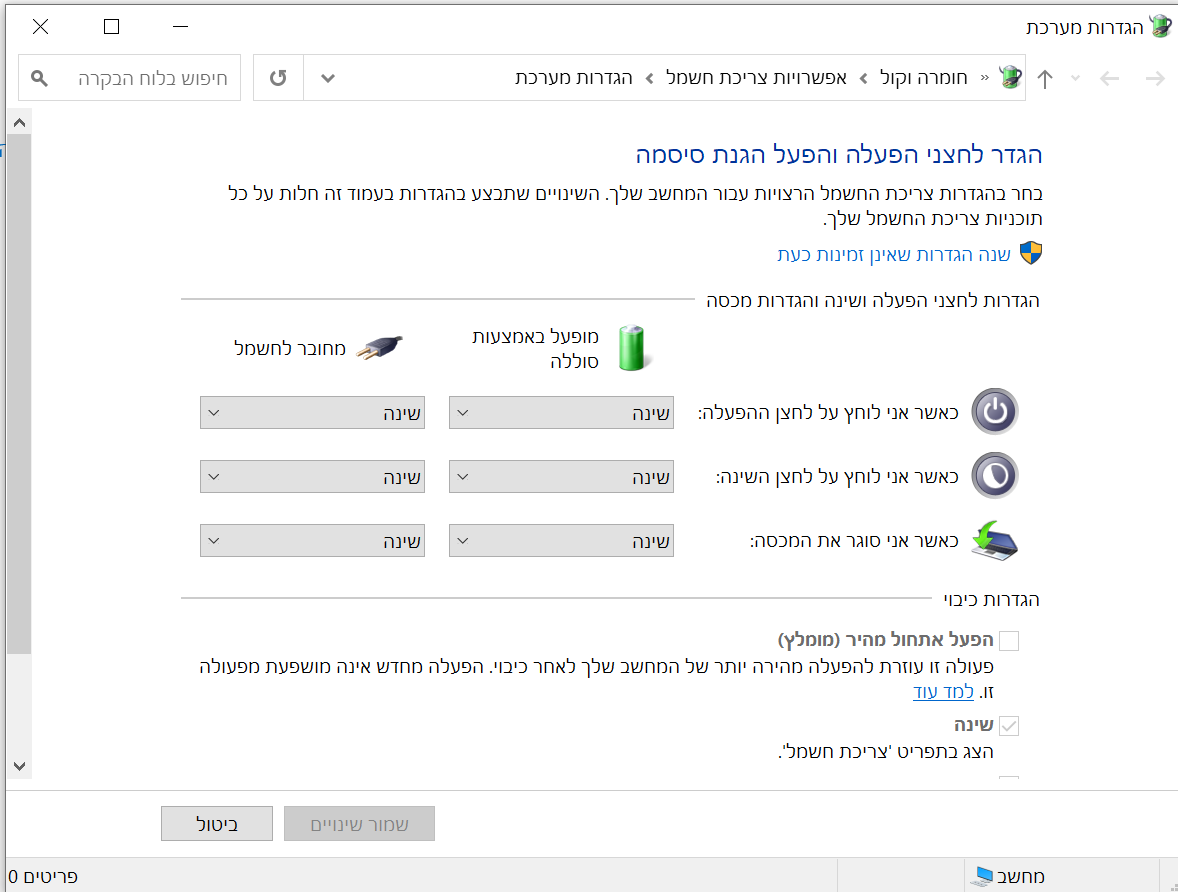Close the system settings window
1178x892 pixels.
pyautogui.click(x=41, y=26)
